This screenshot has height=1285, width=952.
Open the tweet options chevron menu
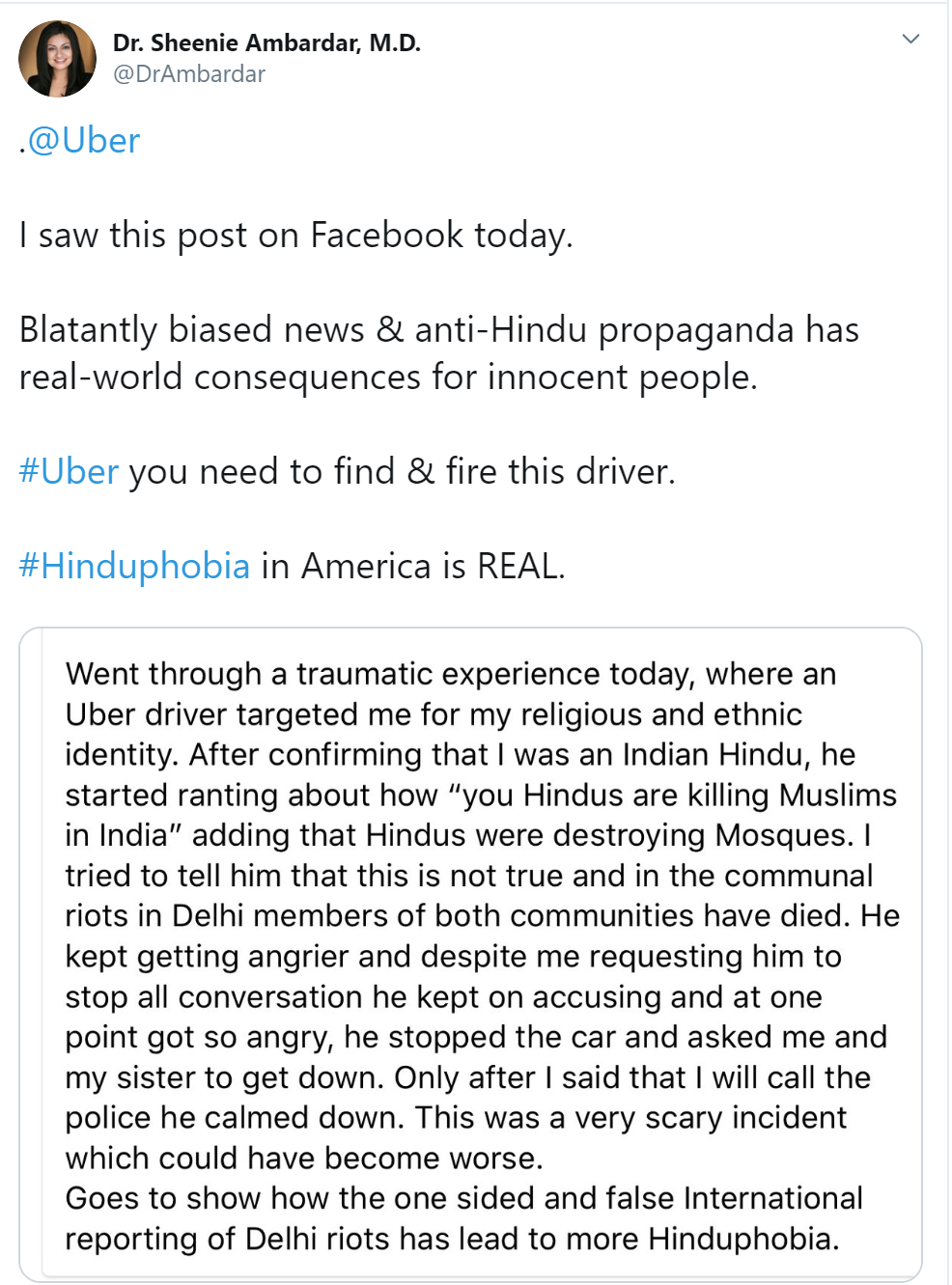(910, 40)
